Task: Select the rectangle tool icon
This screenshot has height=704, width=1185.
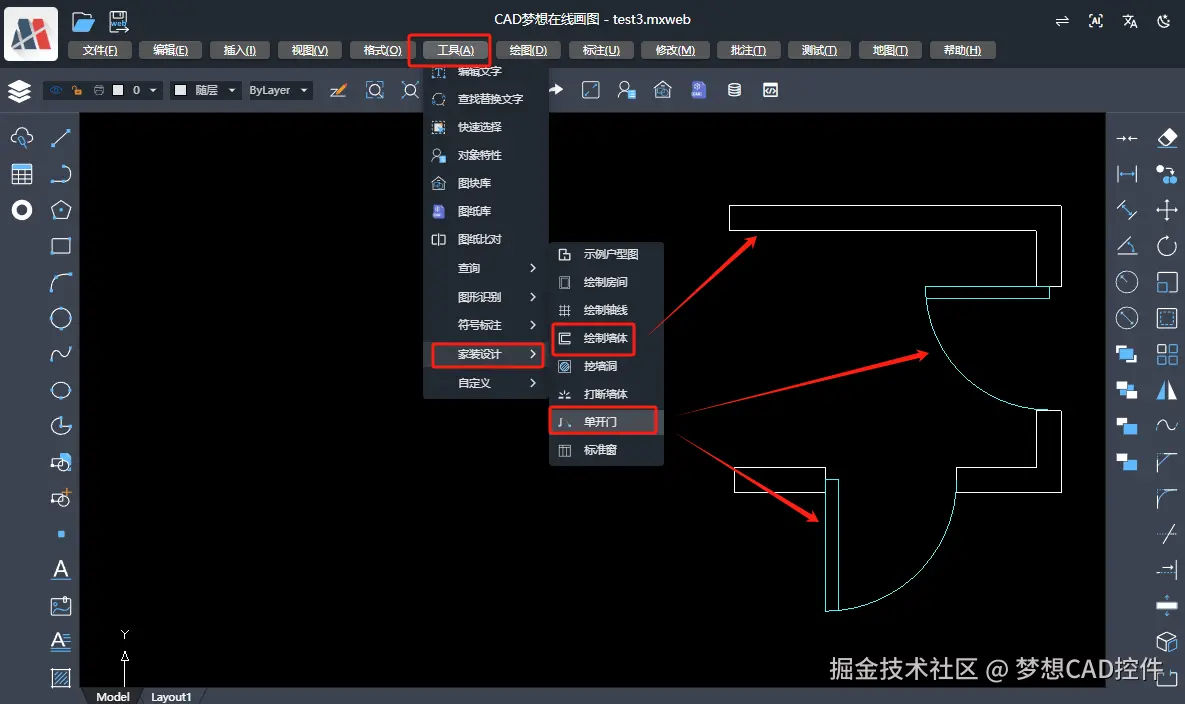Action: pos(60,246)
